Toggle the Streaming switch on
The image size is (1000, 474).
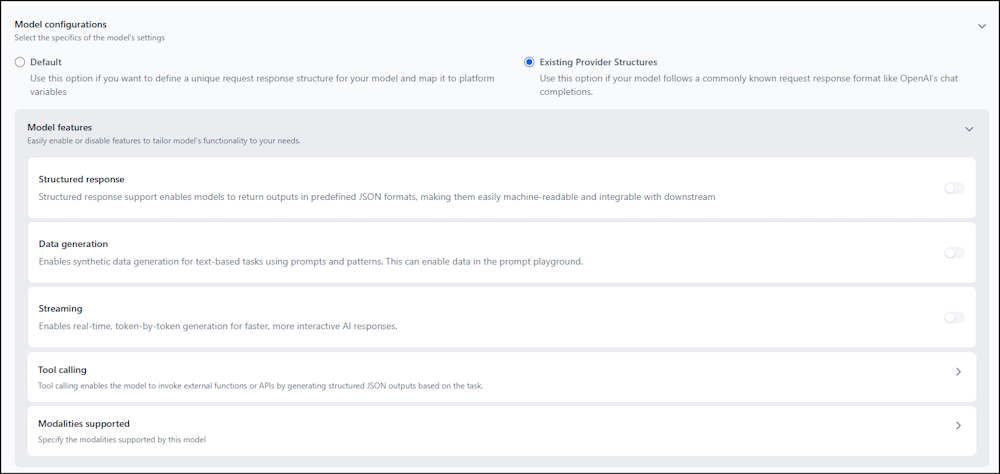(x=954, y=318)
